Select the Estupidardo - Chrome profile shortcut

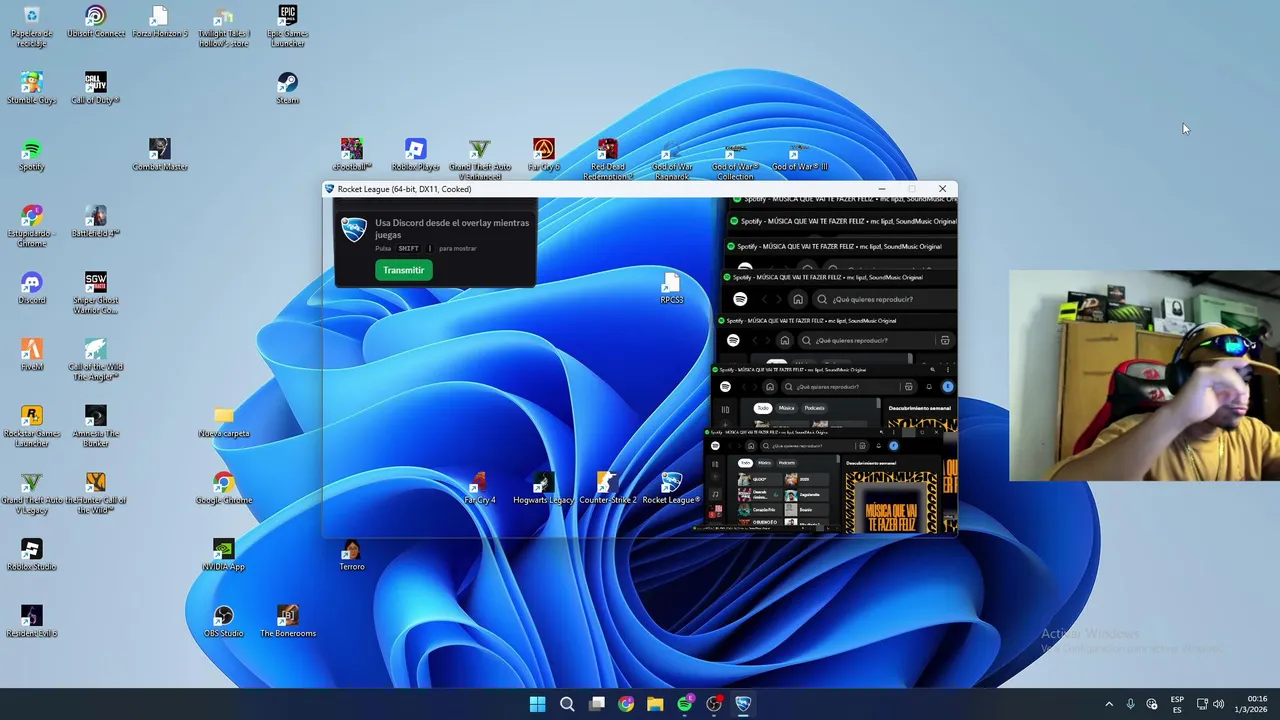tap(31, 225)
